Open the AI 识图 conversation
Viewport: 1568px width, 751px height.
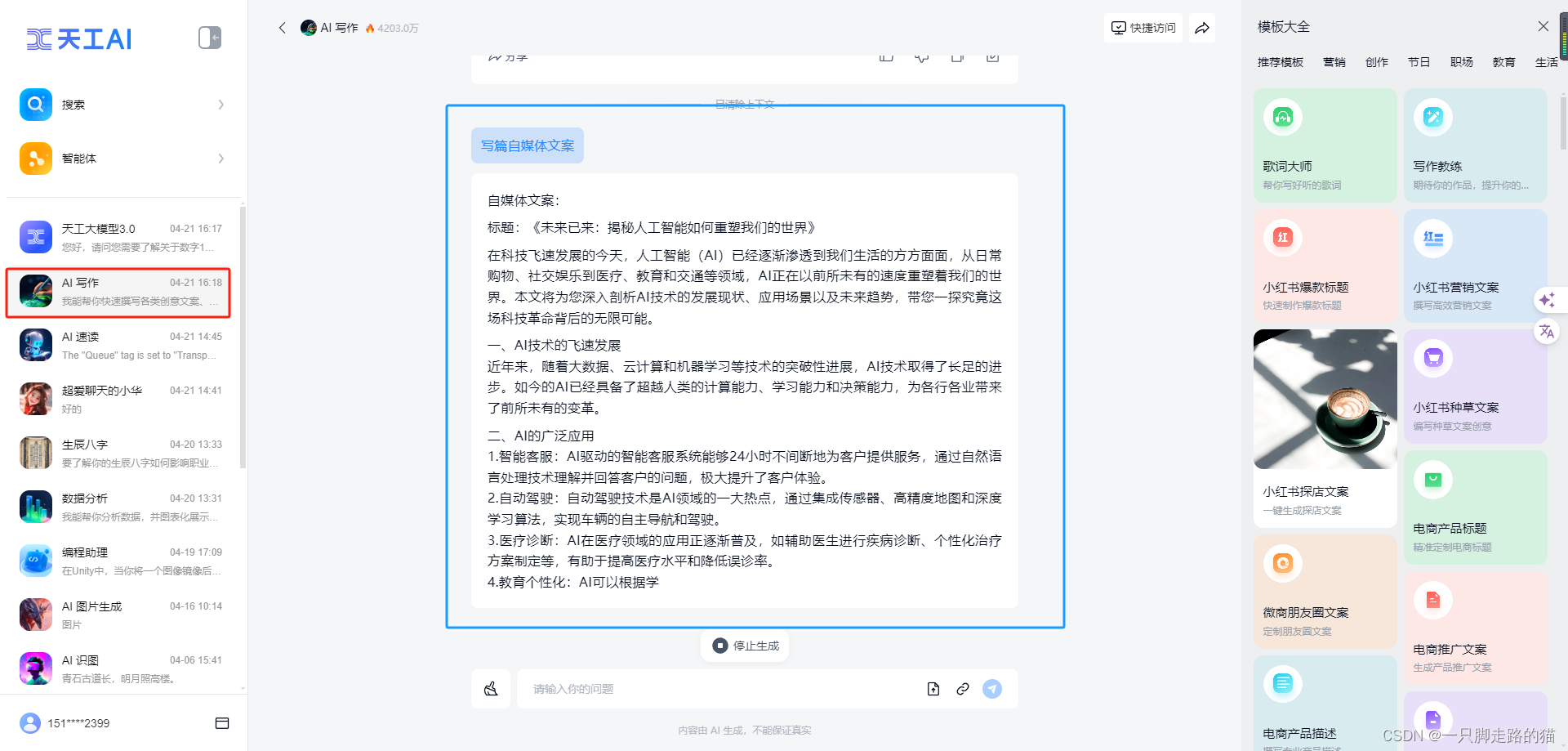tap(121, 668)
